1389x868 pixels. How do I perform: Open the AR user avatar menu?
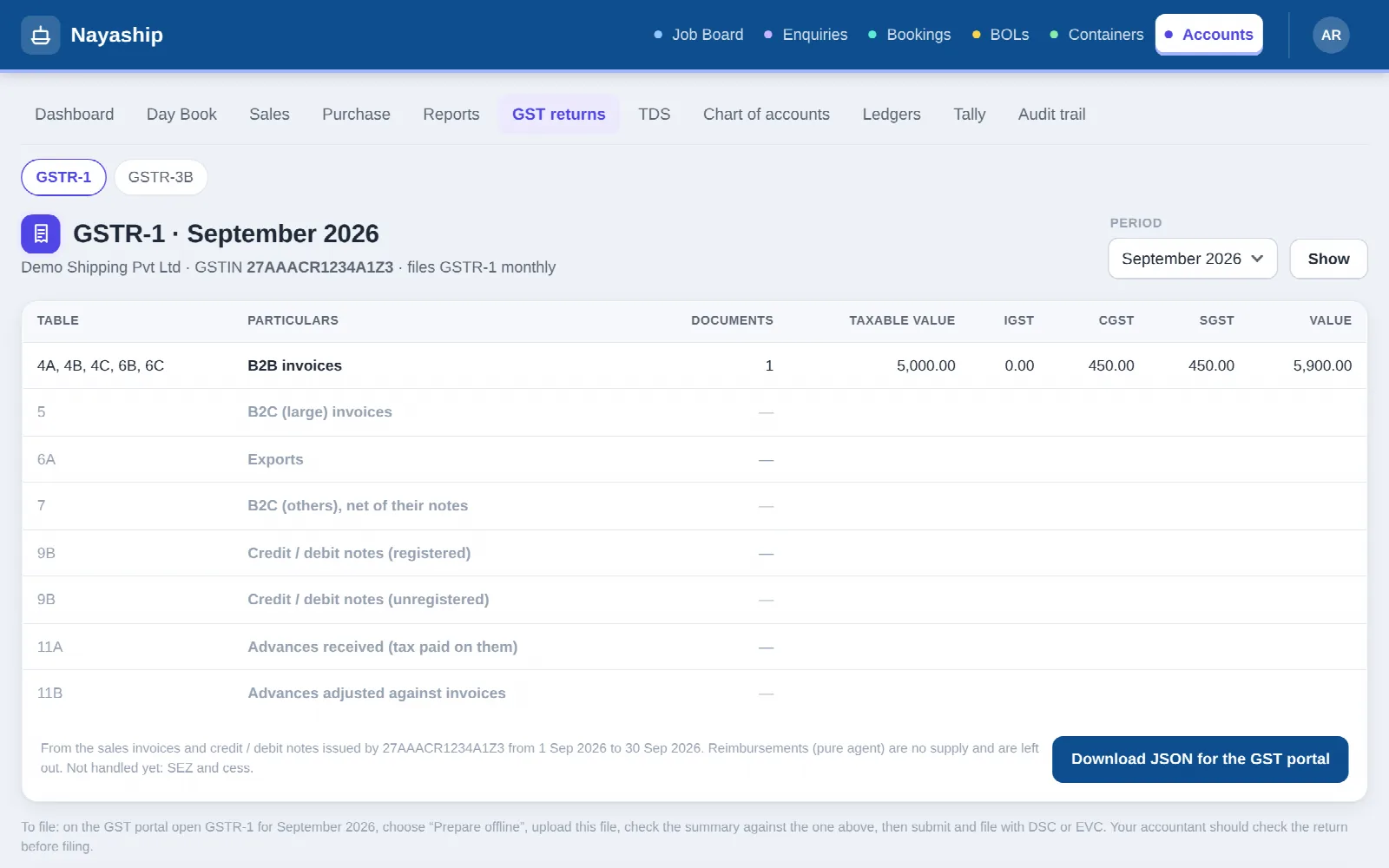(1331, 35)
